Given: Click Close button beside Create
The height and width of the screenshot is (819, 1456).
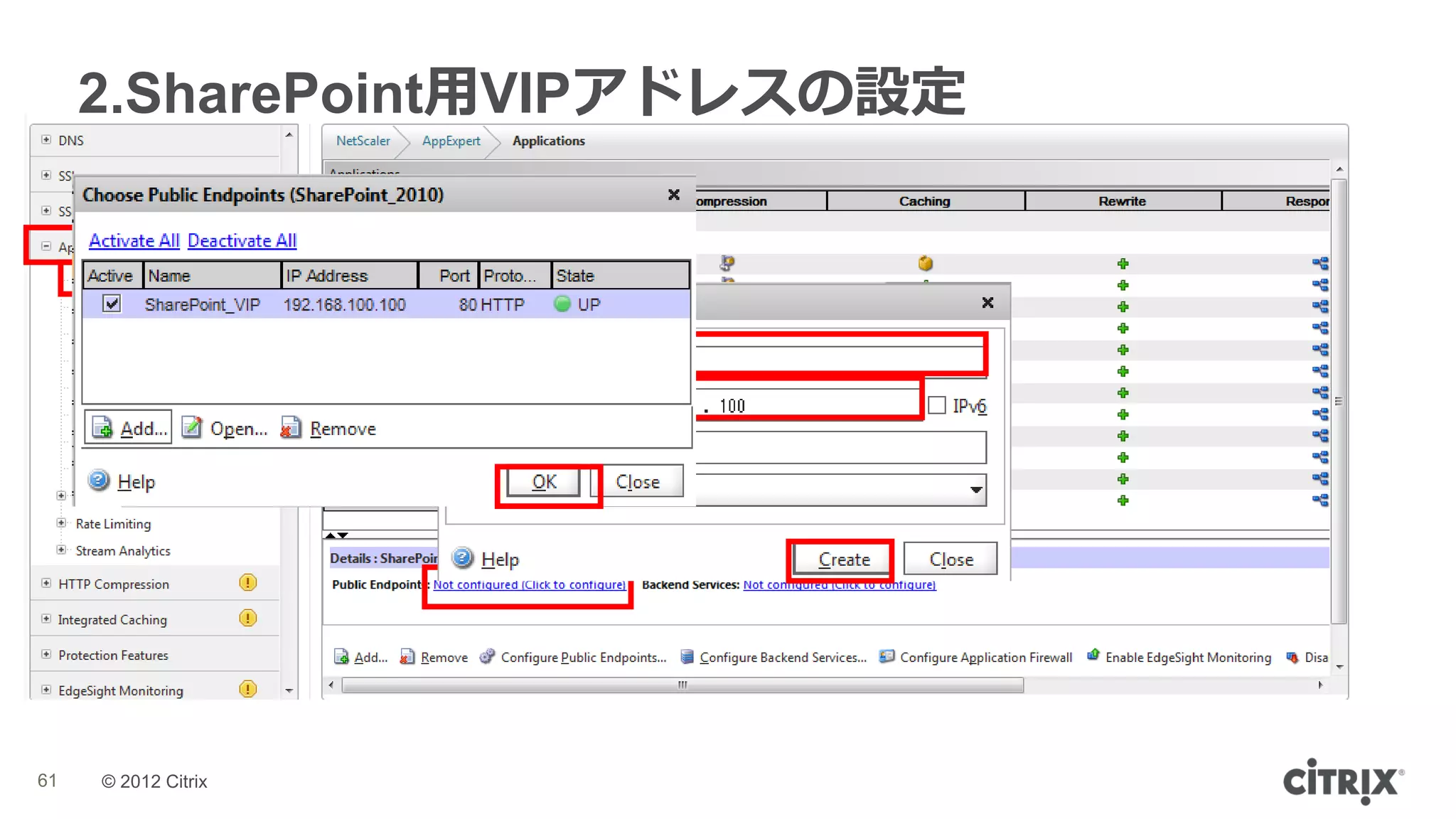Looking at the screenshot, I should (951, 560).
